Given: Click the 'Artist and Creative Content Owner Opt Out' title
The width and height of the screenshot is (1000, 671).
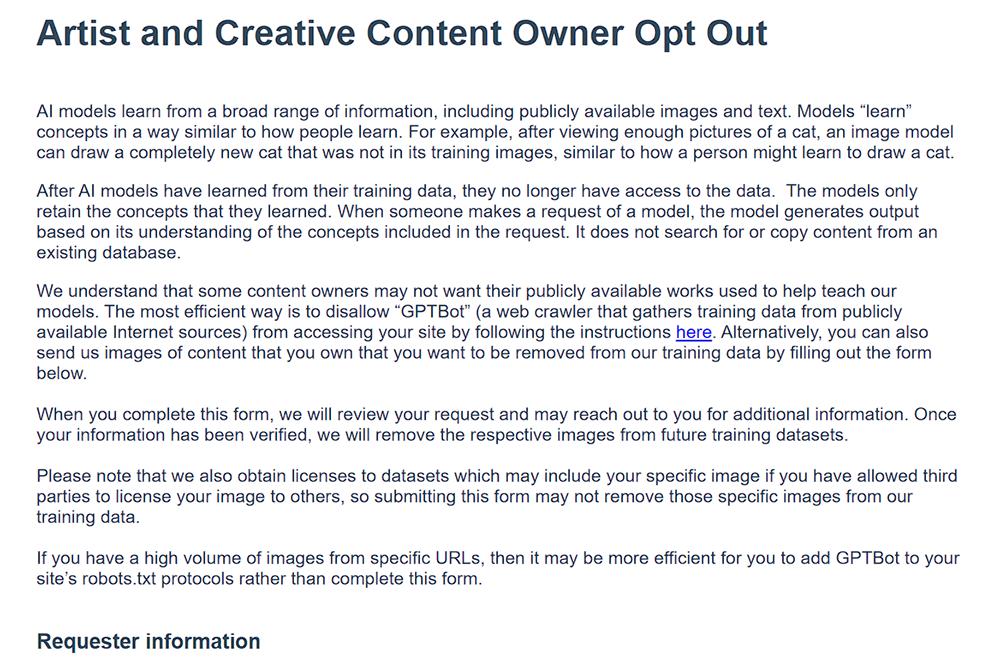Looking at the screenshot, I should tap(402, 33).
